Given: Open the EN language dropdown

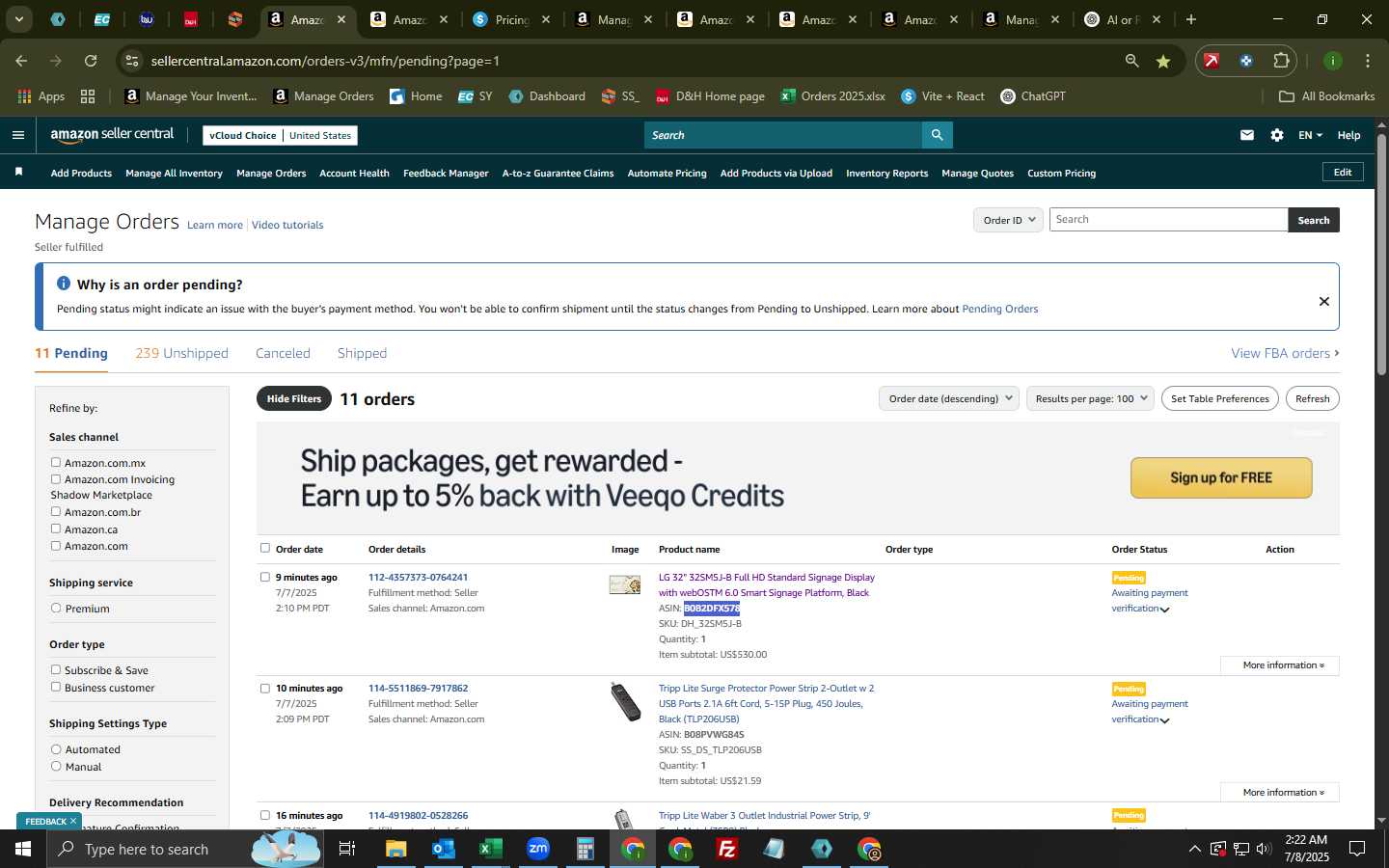Looking at the screenshot, I should [1310, 135].
